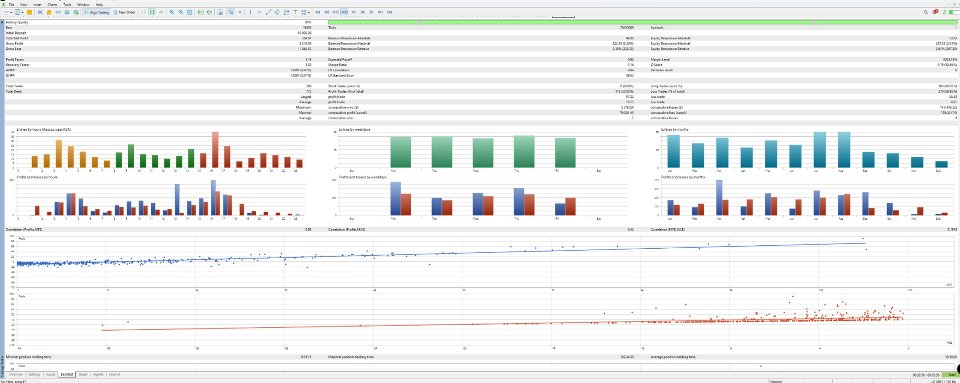Open the Help menu

99,4
